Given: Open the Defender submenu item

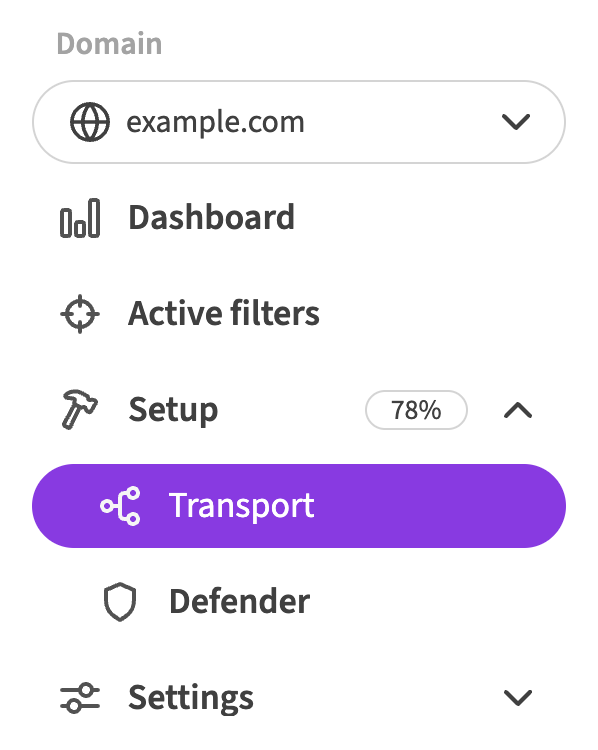Looking at the screenshot, I should point(299,602).
